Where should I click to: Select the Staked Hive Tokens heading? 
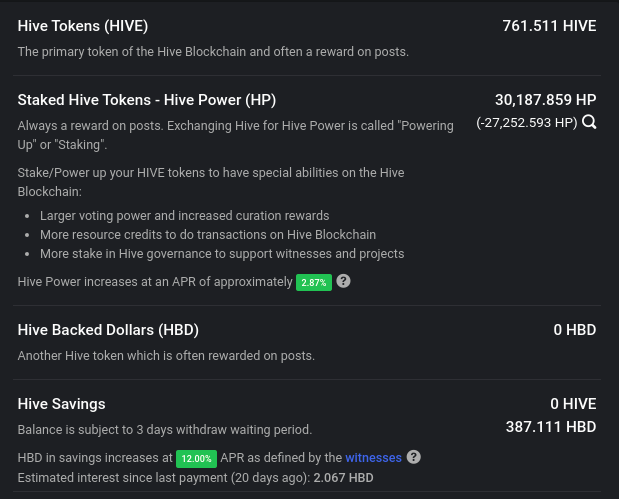click(x=147, y=100)
